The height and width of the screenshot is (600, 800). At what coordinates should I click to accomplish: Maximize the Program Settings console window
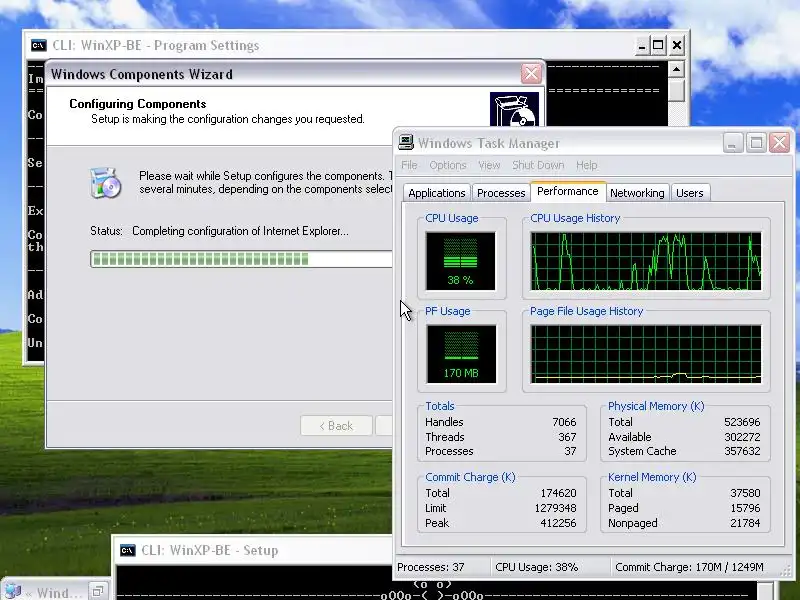click(658, 45)
